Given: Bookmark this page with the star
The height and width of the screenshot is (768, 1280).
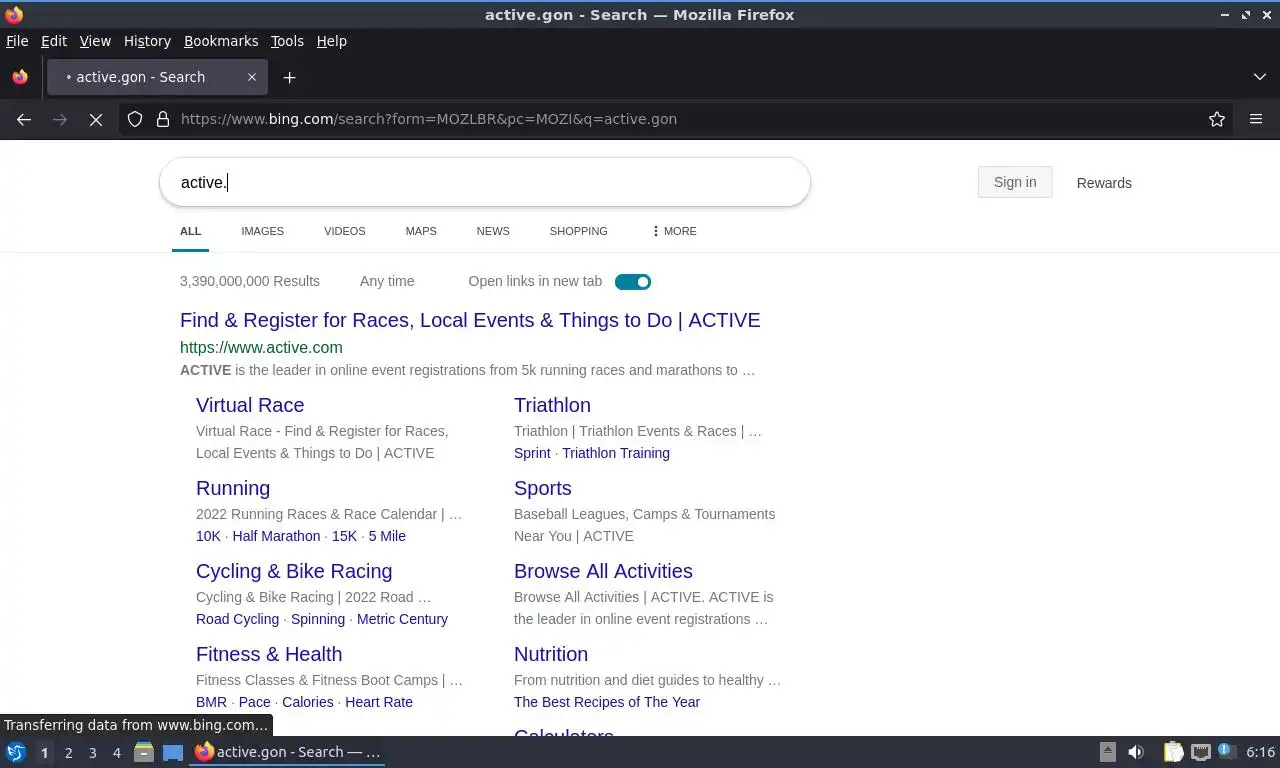Looking at the screenshot, I should pyautogui.click(x=1217, y=119).
